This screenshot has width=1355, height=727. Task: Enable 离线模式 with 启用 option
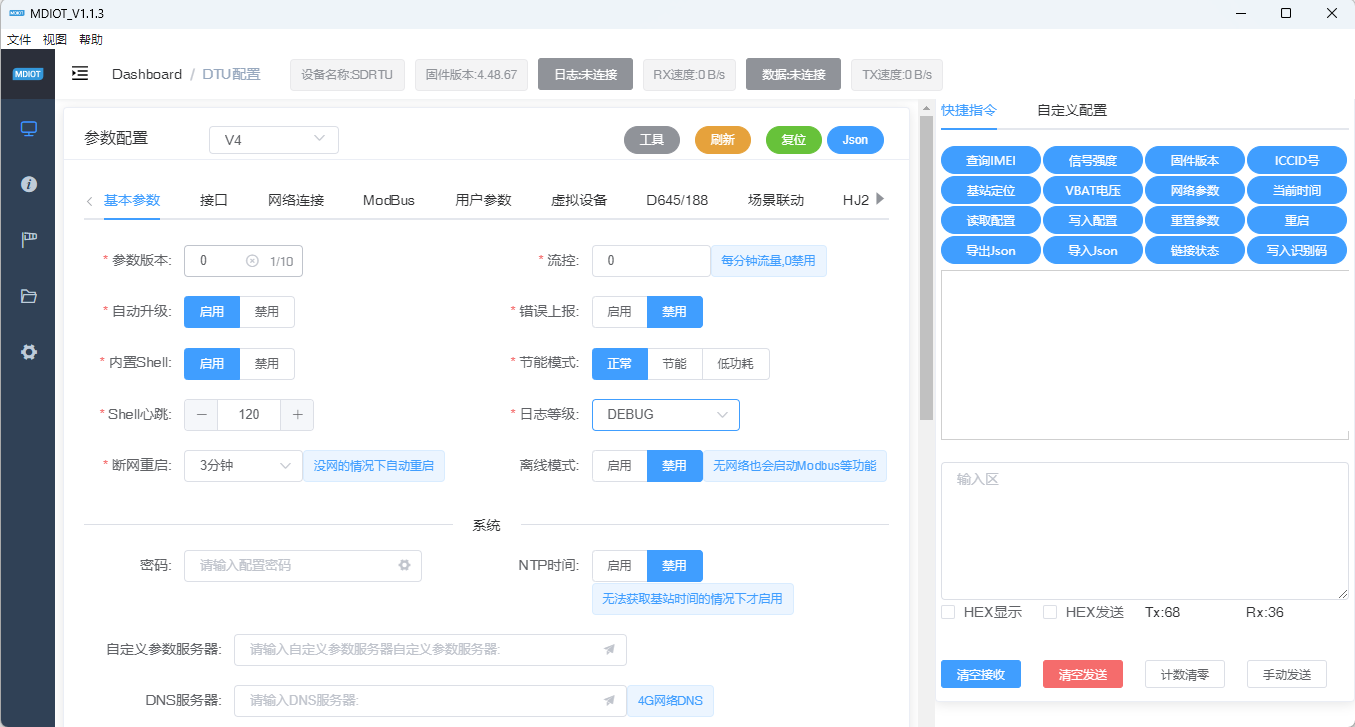[620, 466]
